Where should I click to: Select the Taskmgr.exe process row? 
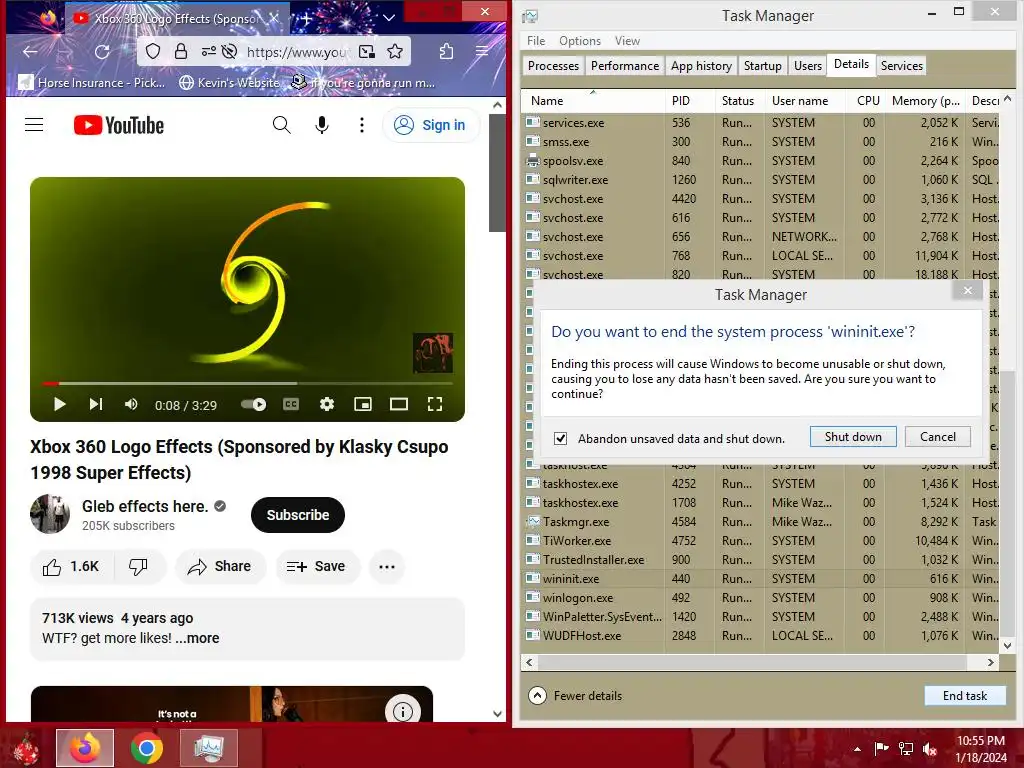(x=762, y=522)
